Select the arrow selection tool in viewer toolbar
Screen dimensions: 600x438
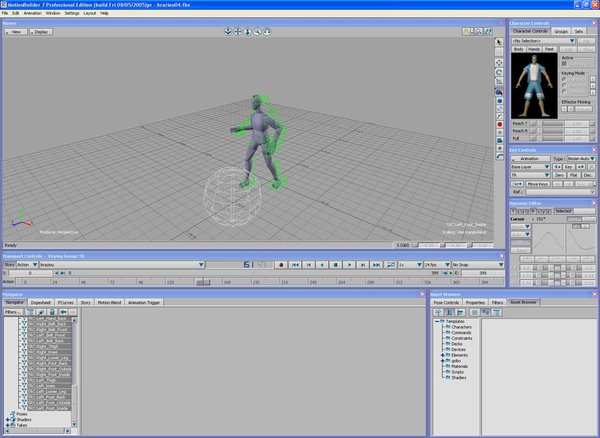[x=499, y=44]
